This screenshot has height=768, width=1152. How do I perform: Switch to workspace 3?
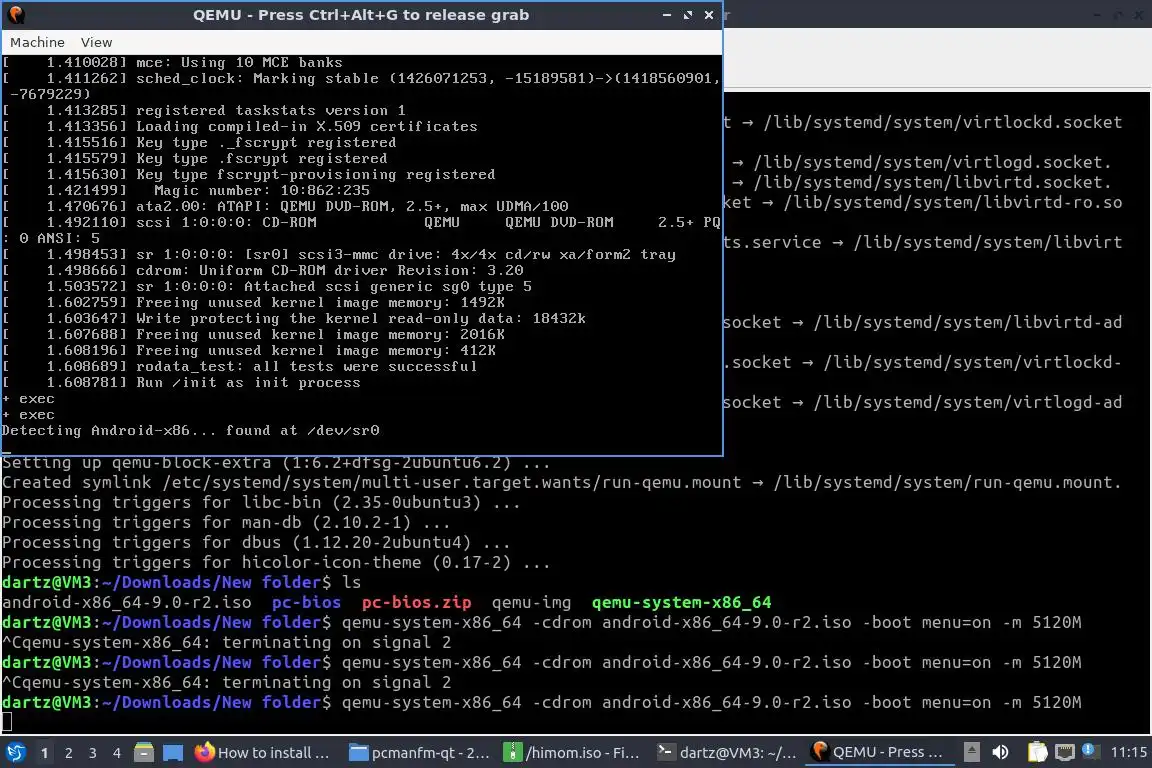point(93,753)
